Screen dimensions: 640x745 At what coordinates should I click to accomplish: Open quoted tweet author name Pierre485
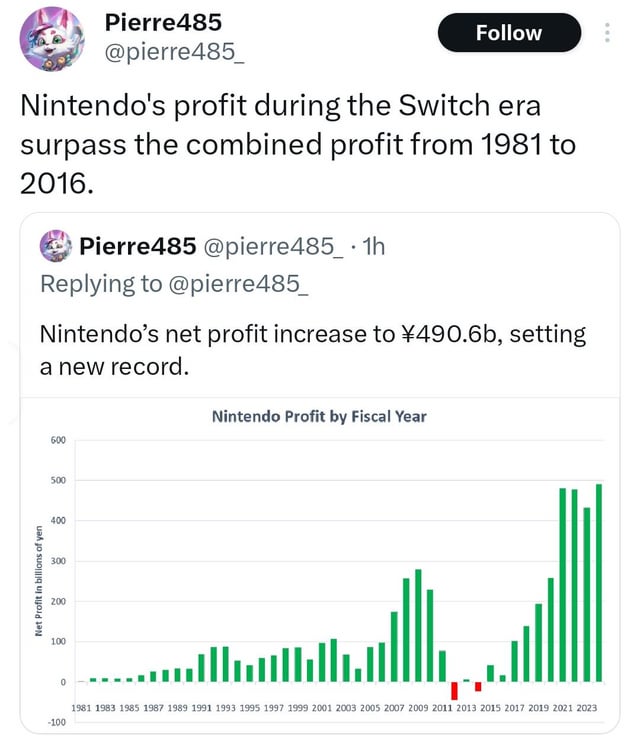pyautogui.click(x=138, y=246)
